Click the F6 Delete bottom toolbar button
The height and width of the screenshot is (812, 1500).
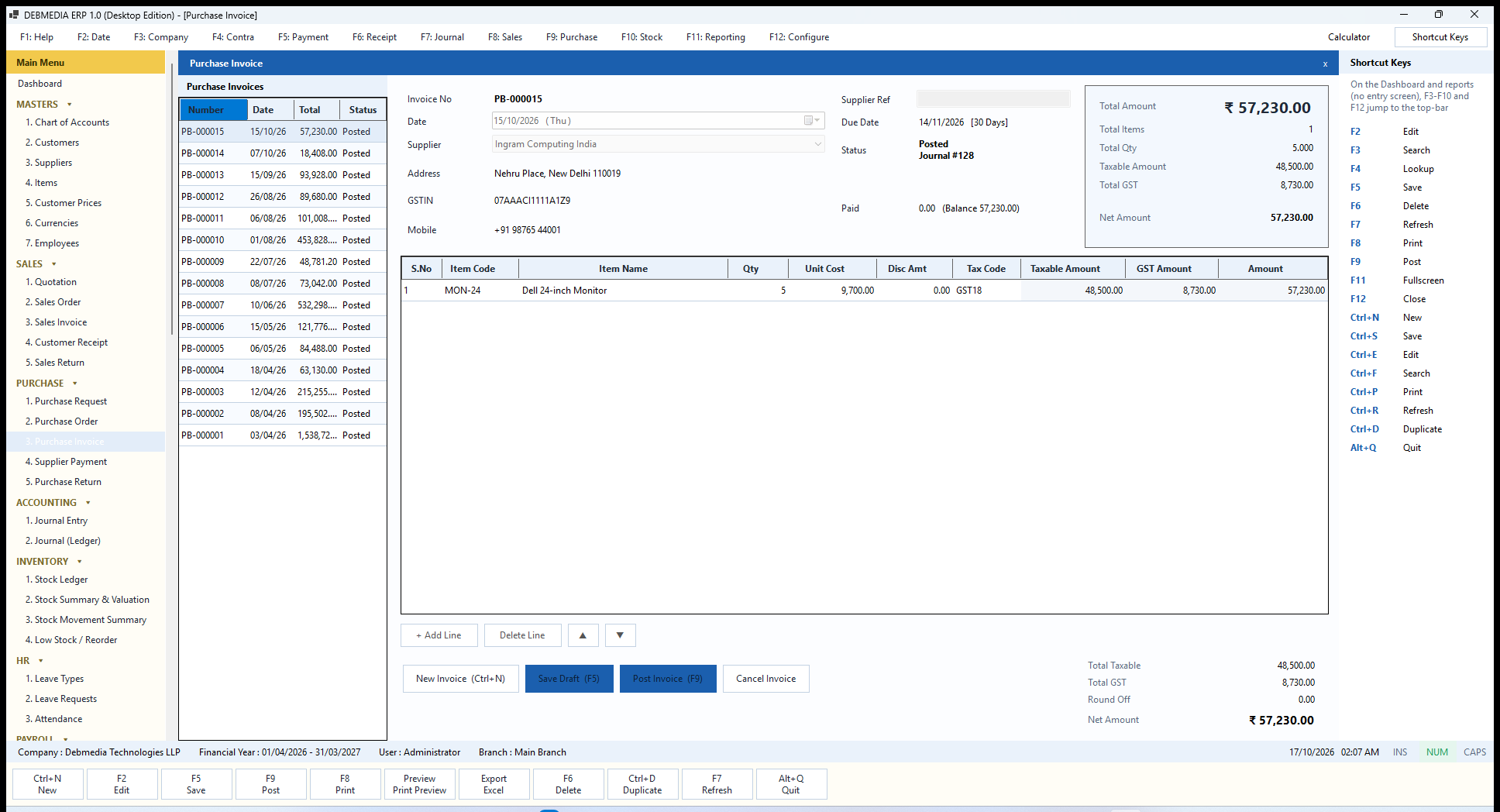click(x=568, y=784)
